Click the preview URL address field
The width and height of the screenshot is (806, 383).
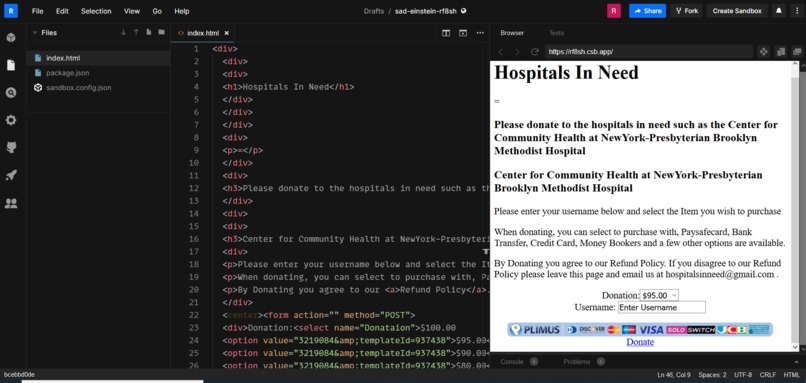coord(648,52)
